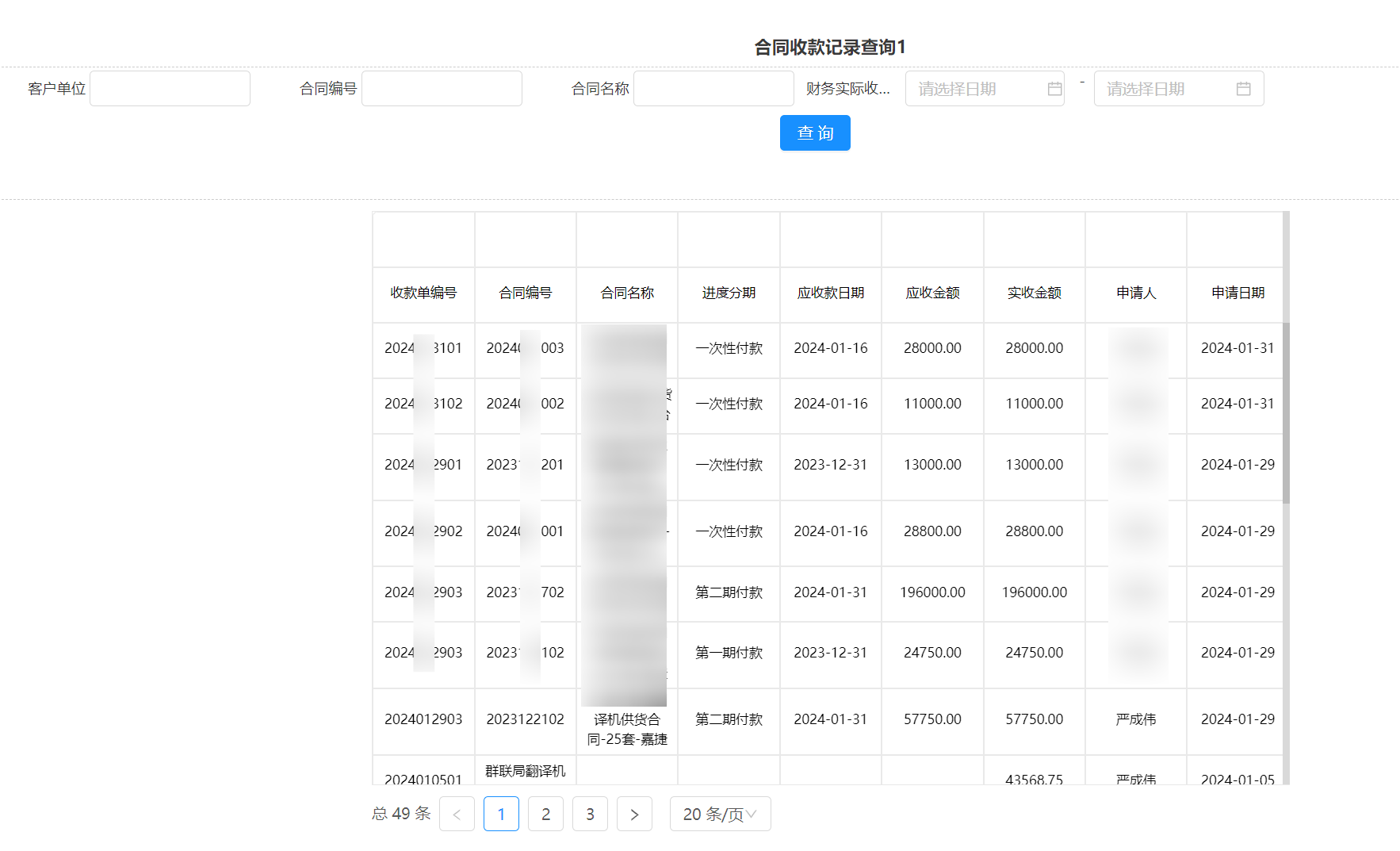Click the 合同名称 search input field
Image resolution: width=1400 pixels, height=851 pixels.
[713, 89]
